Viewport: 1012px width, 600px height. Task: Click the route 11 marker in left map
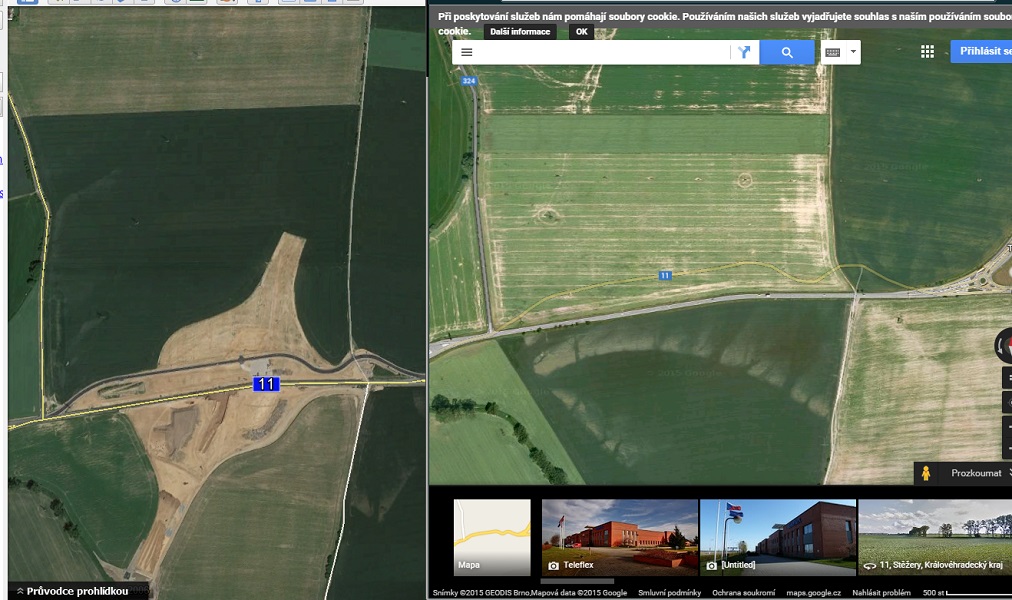[265, 384]
